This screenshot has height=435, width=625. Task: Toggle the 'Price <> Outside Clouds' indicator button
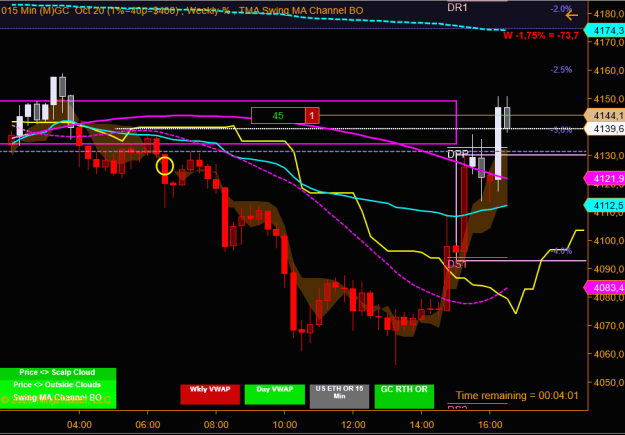tap(58, 385)
